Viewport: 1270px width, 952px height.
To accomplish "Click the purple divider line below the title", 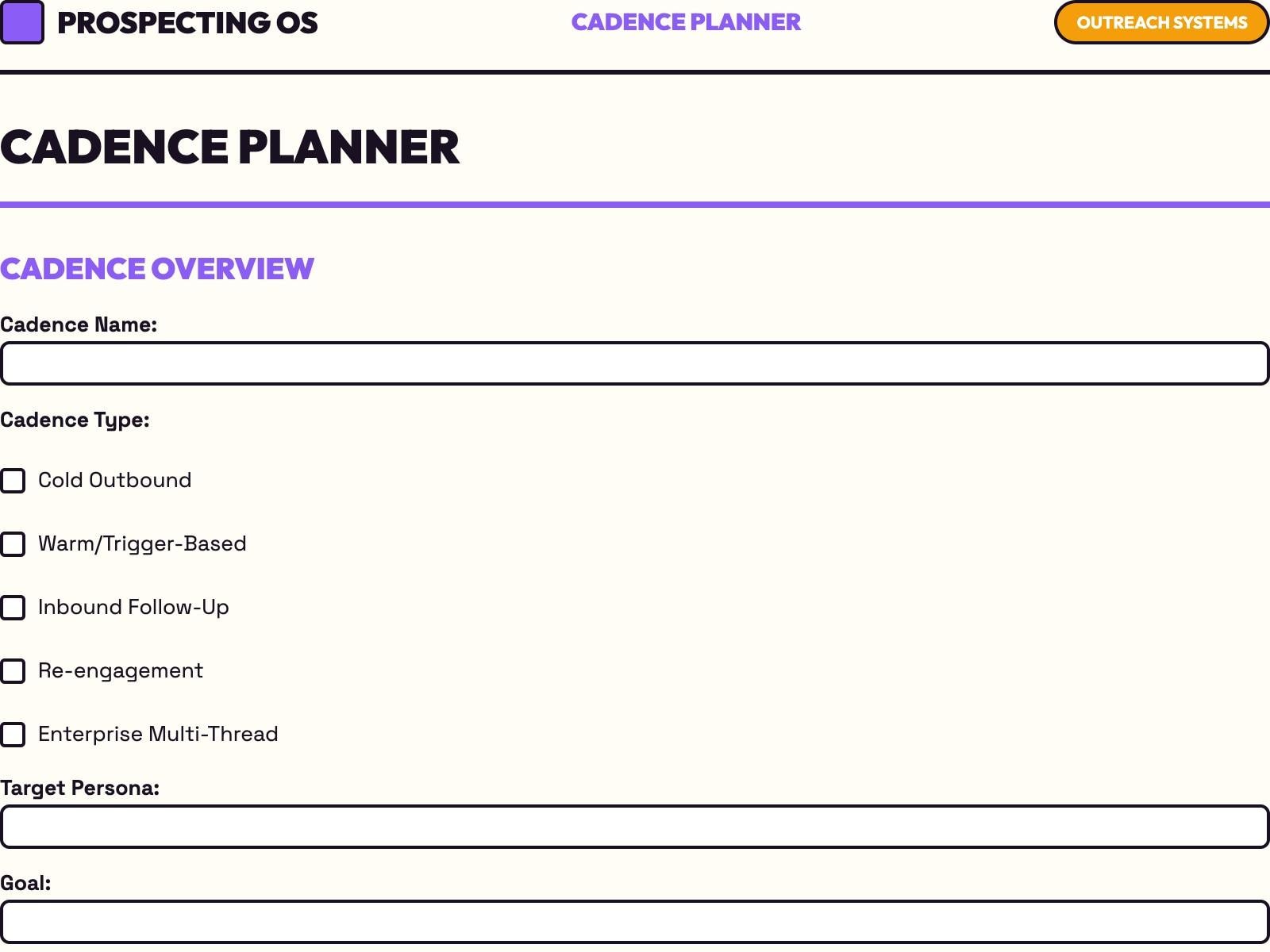I will (635, 204).
